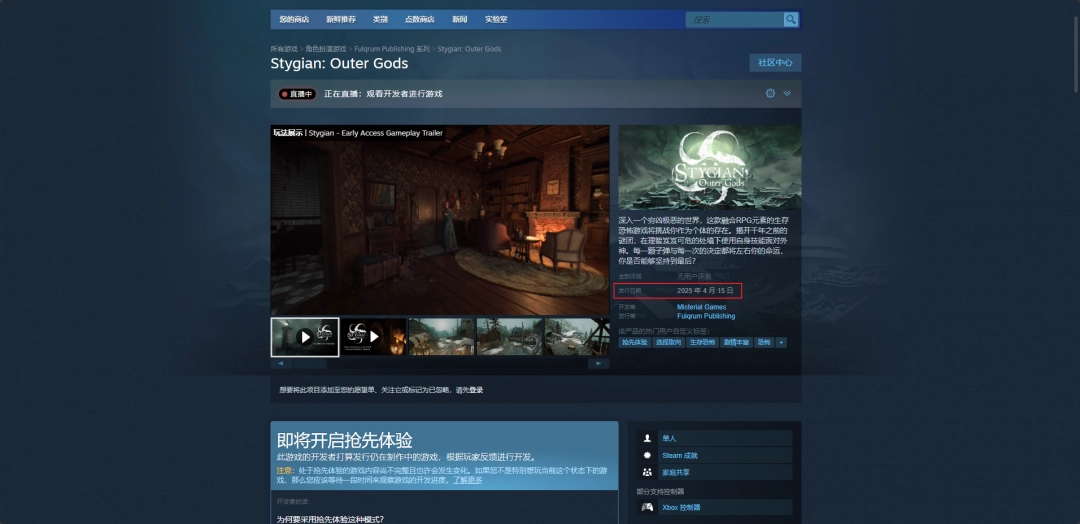The image size is (1080, 524).
Task: Open the 实验室 menu
Action: coord(496,19)
